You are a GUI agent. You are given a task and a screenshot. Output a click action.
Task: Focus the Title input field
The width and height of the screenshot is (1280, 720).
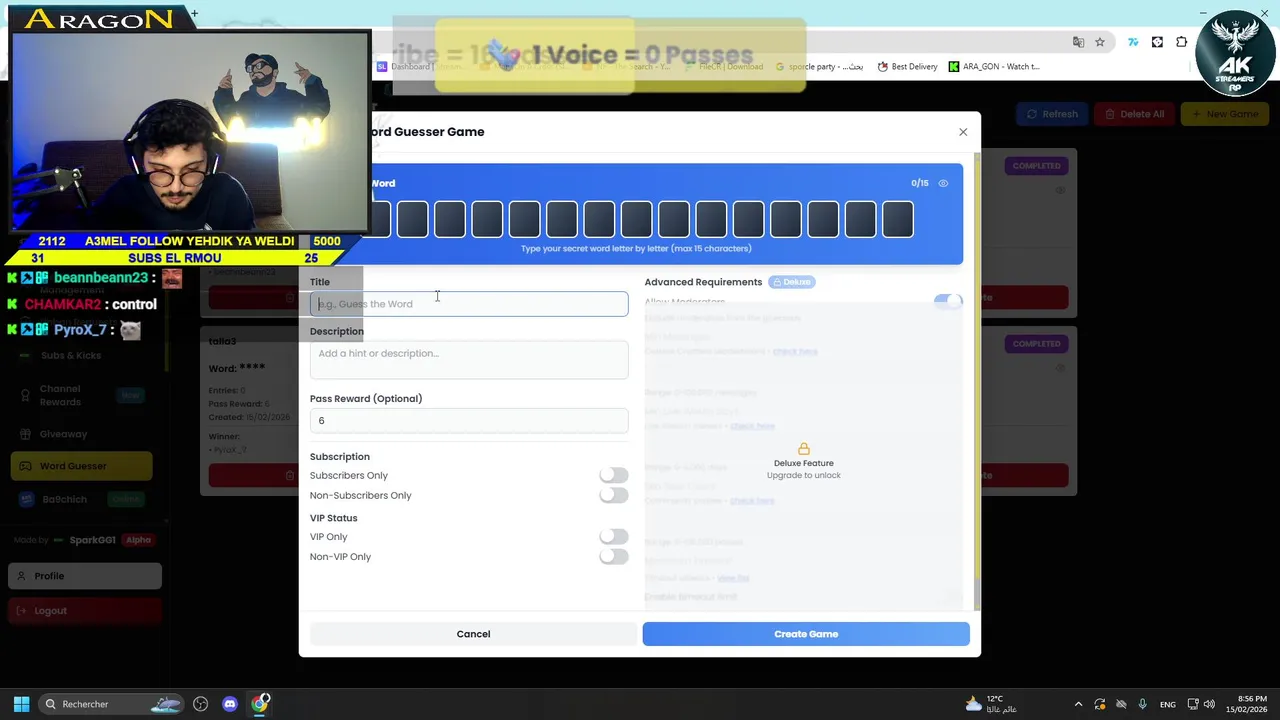point(469,304)
